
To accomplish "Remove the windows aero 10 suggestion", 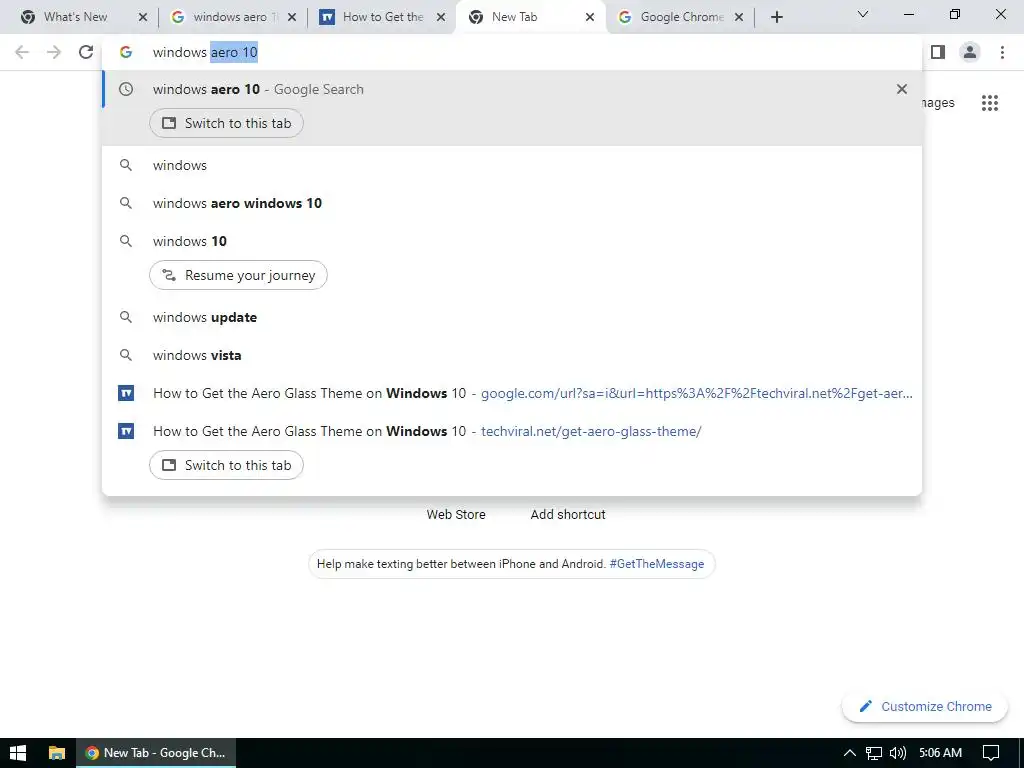I will 902,89.
